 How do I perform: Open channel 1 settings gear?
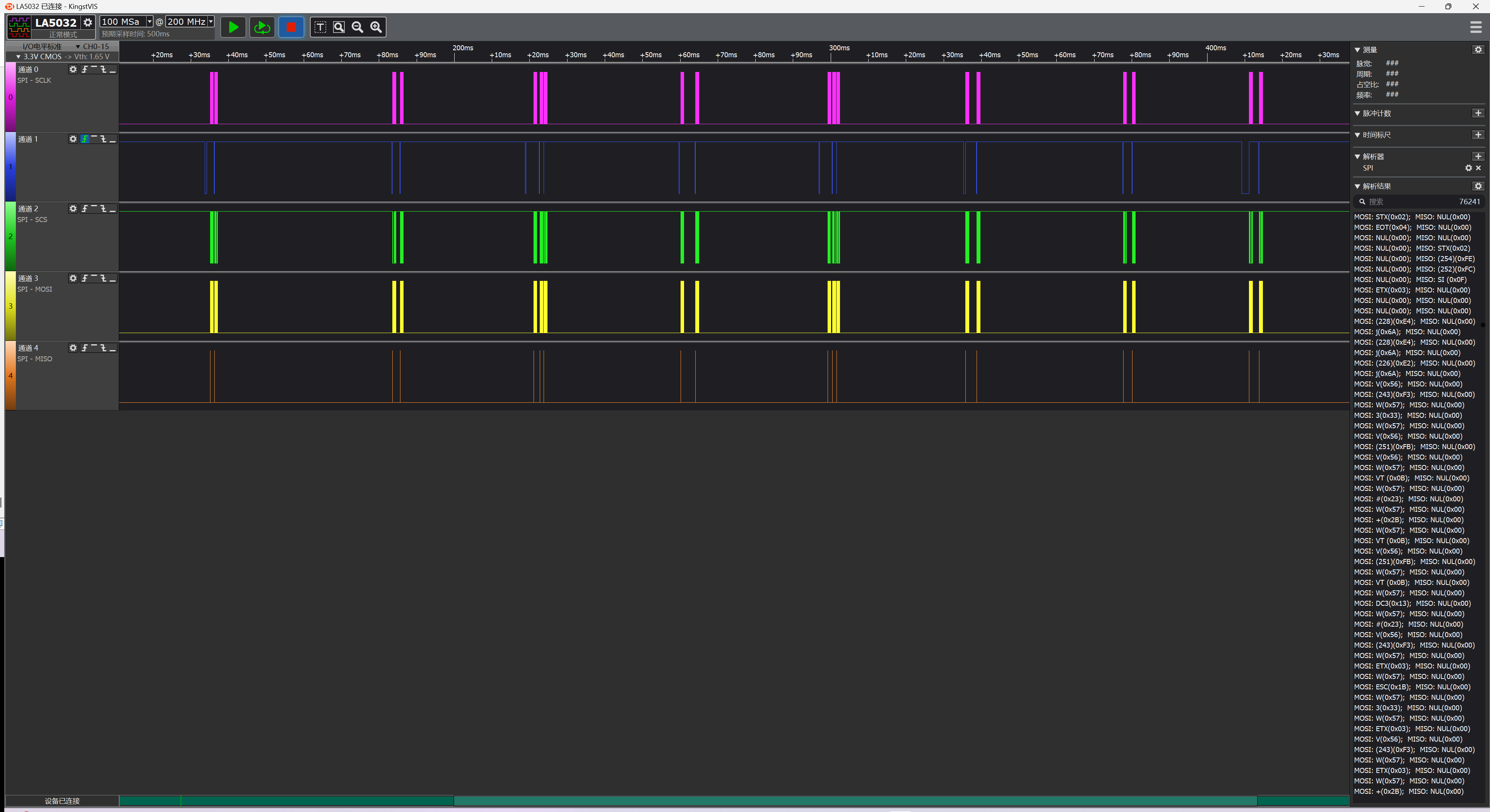click(x=73, y=139)
